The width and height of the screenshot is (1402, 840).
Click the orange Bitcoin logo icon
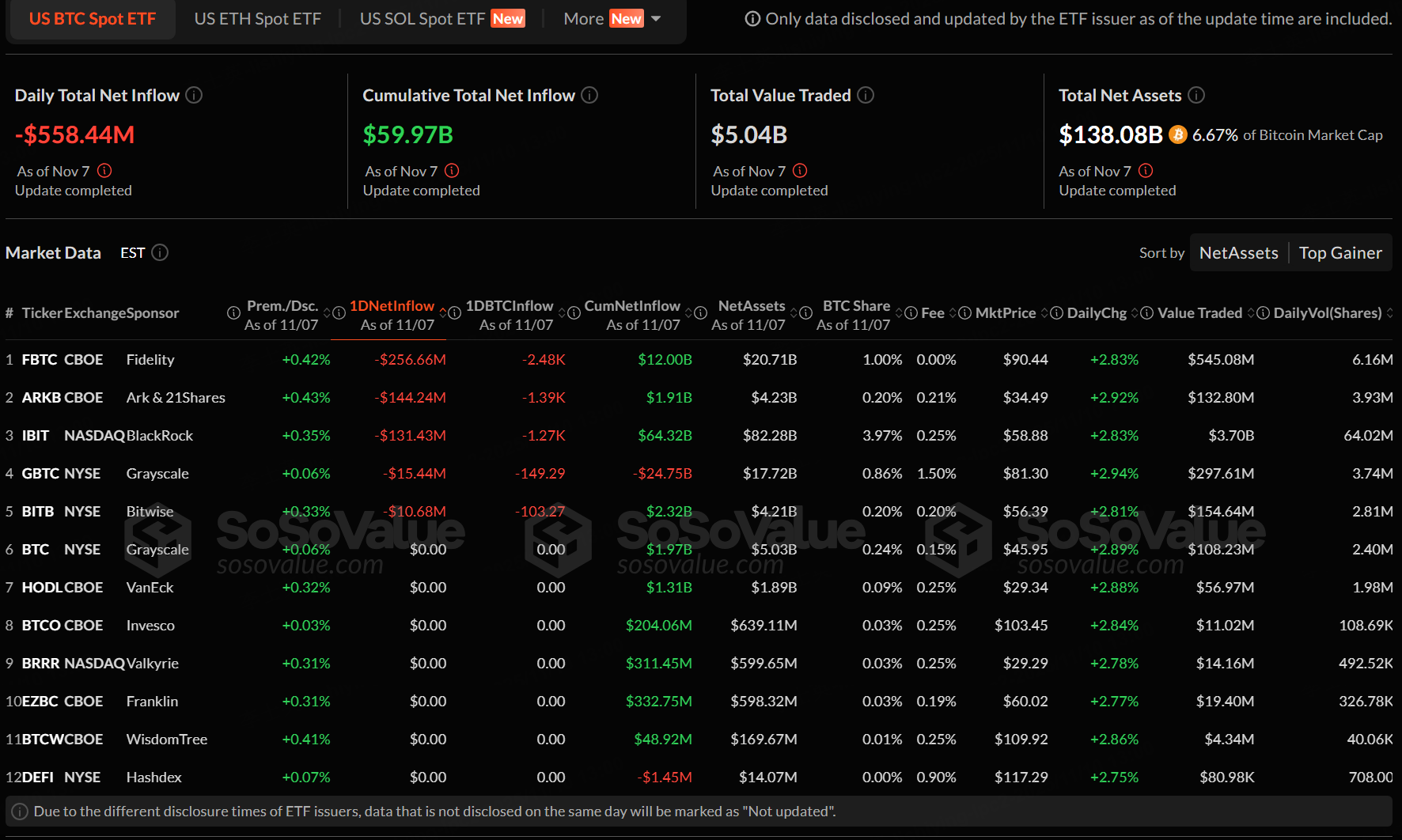1177,135
